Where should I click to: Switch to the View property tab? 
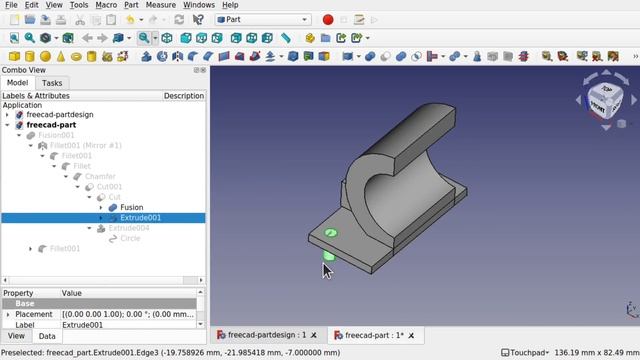pyautogui.click(x=16, y=336)
